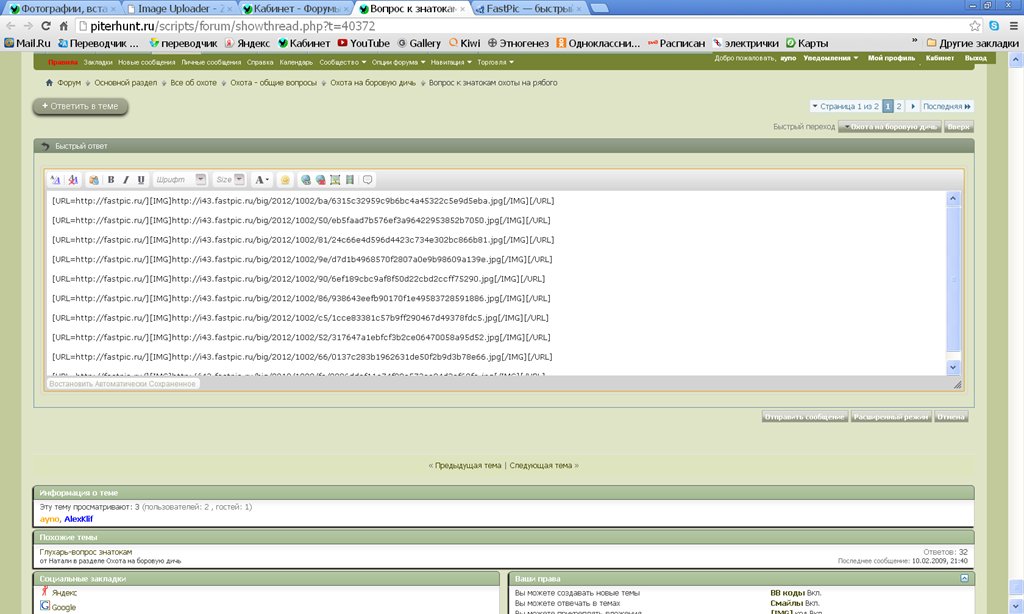1024x614 pixels.
Task: Expand the Навигация dropdown menu
Action: (x=451, y=62)
